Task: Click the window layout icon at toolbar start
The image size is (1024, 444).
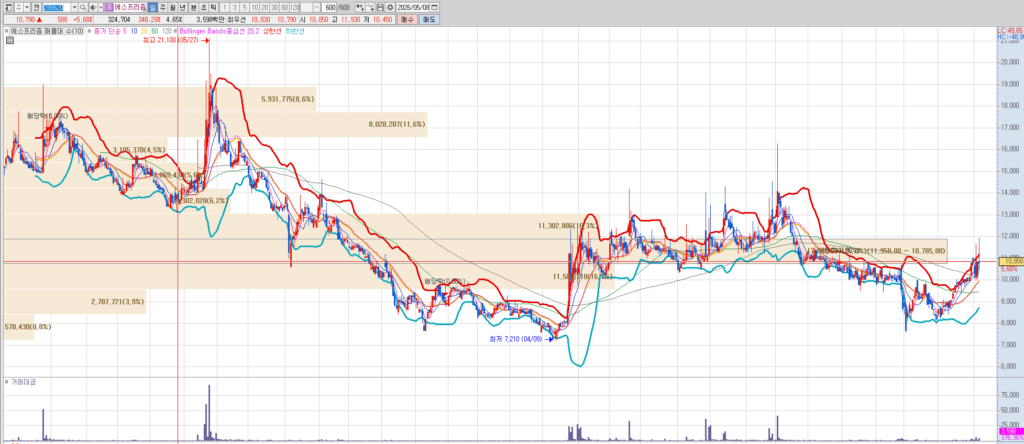Action: point(8,7)
